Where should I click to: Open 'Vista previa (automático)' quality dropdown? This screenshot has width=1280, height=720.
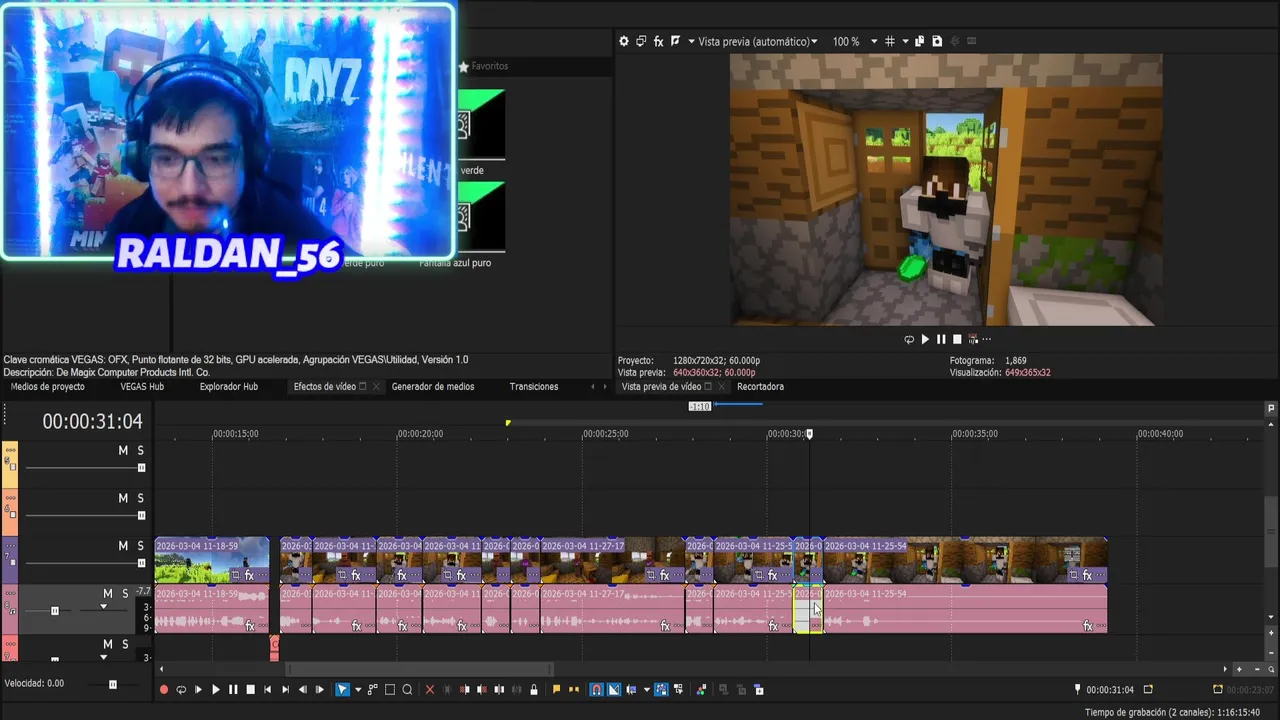(757, 41)
